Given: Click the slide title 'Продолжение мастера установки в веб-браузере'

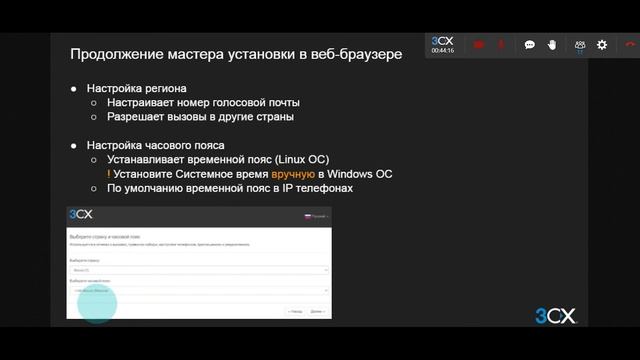Looking at the screenshot, I should [236, 54].
